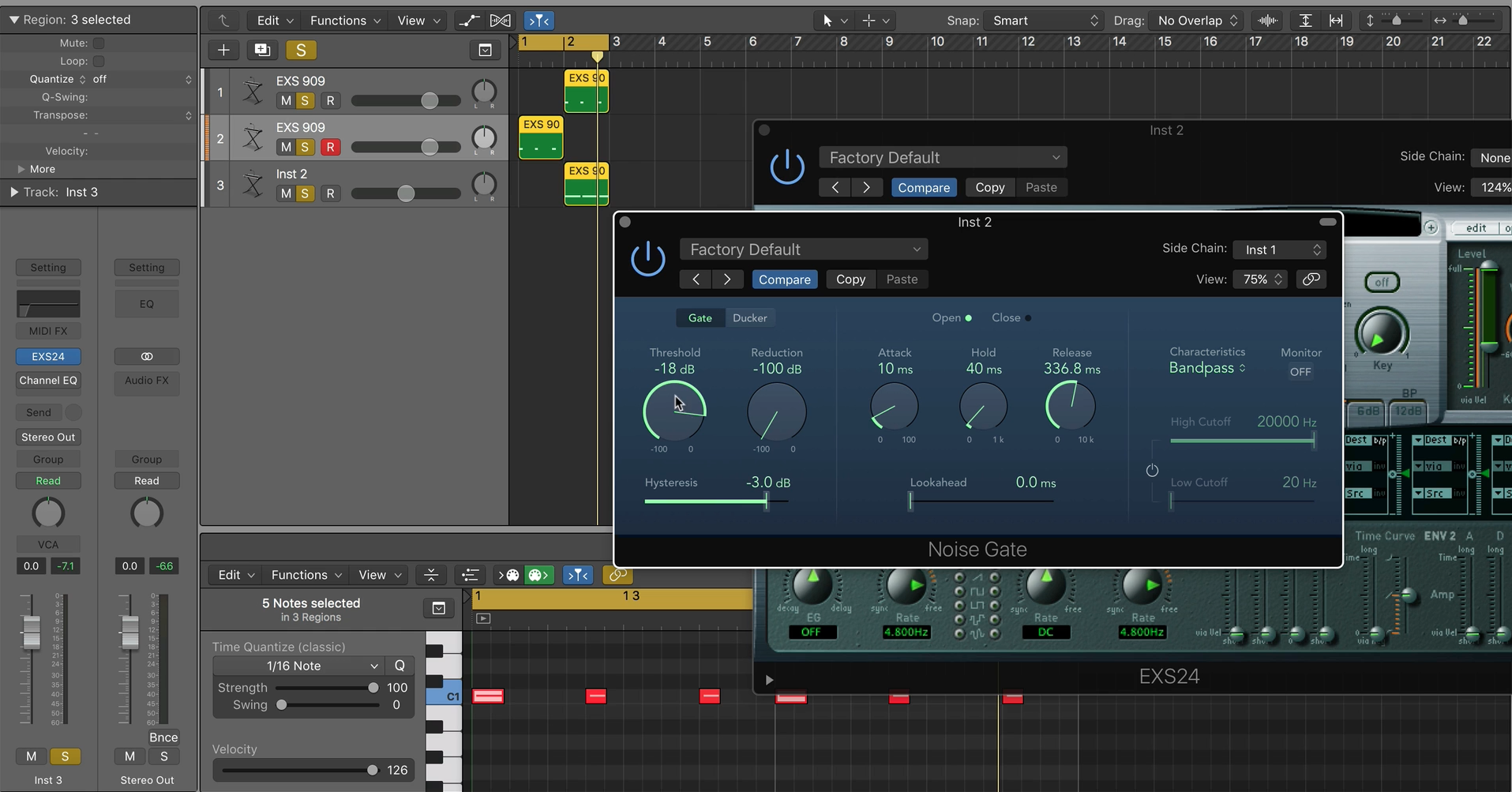Image resolution: width=1512 pixels, height=792 pixels.
Task: Click the Inst 2 track instrument icon
Action: [x=253, y=185]
